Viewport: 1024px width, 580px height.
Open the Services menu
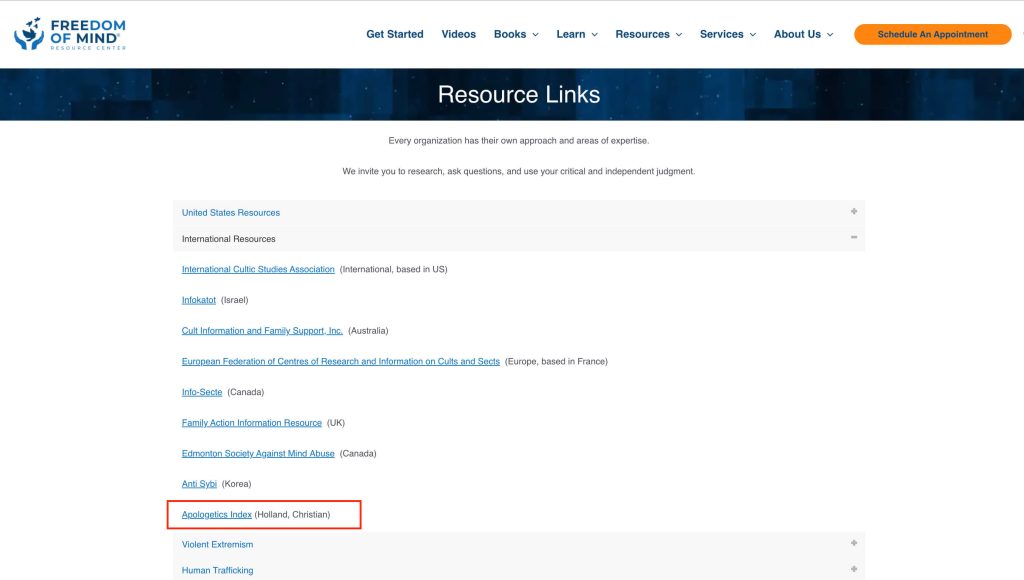(728, 34)
